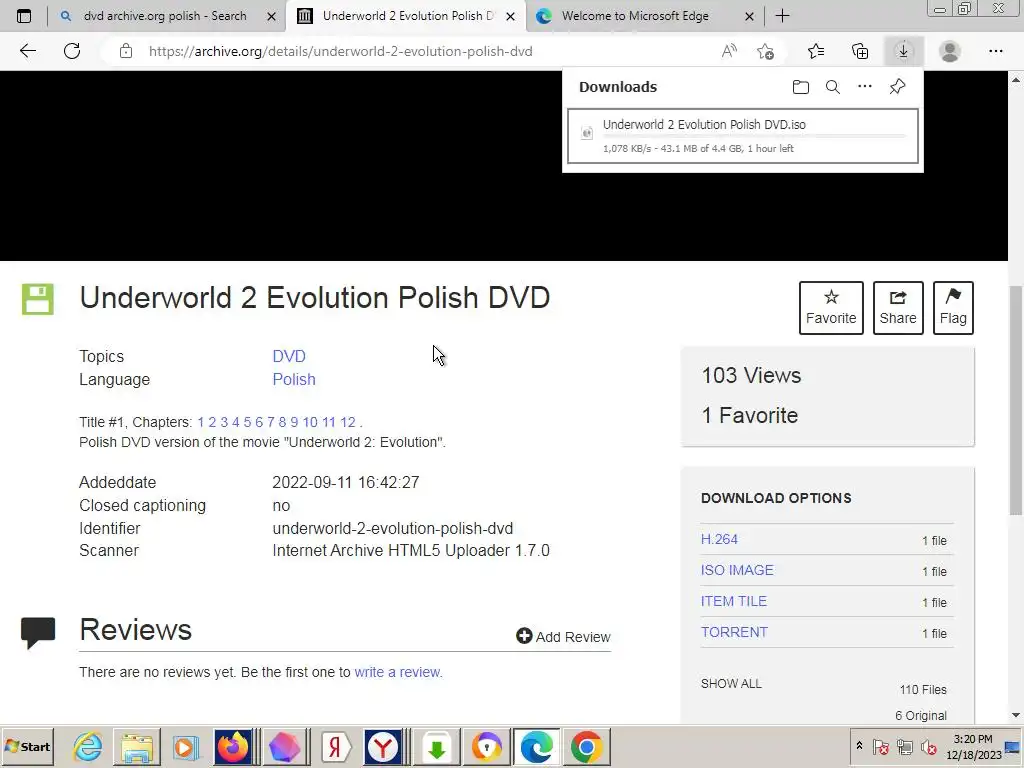The width and height of the screenshot is (1024, 768).
Task: Click the ISO file icon in downloads
Action: pyautogui.click(x=587, y=133)
